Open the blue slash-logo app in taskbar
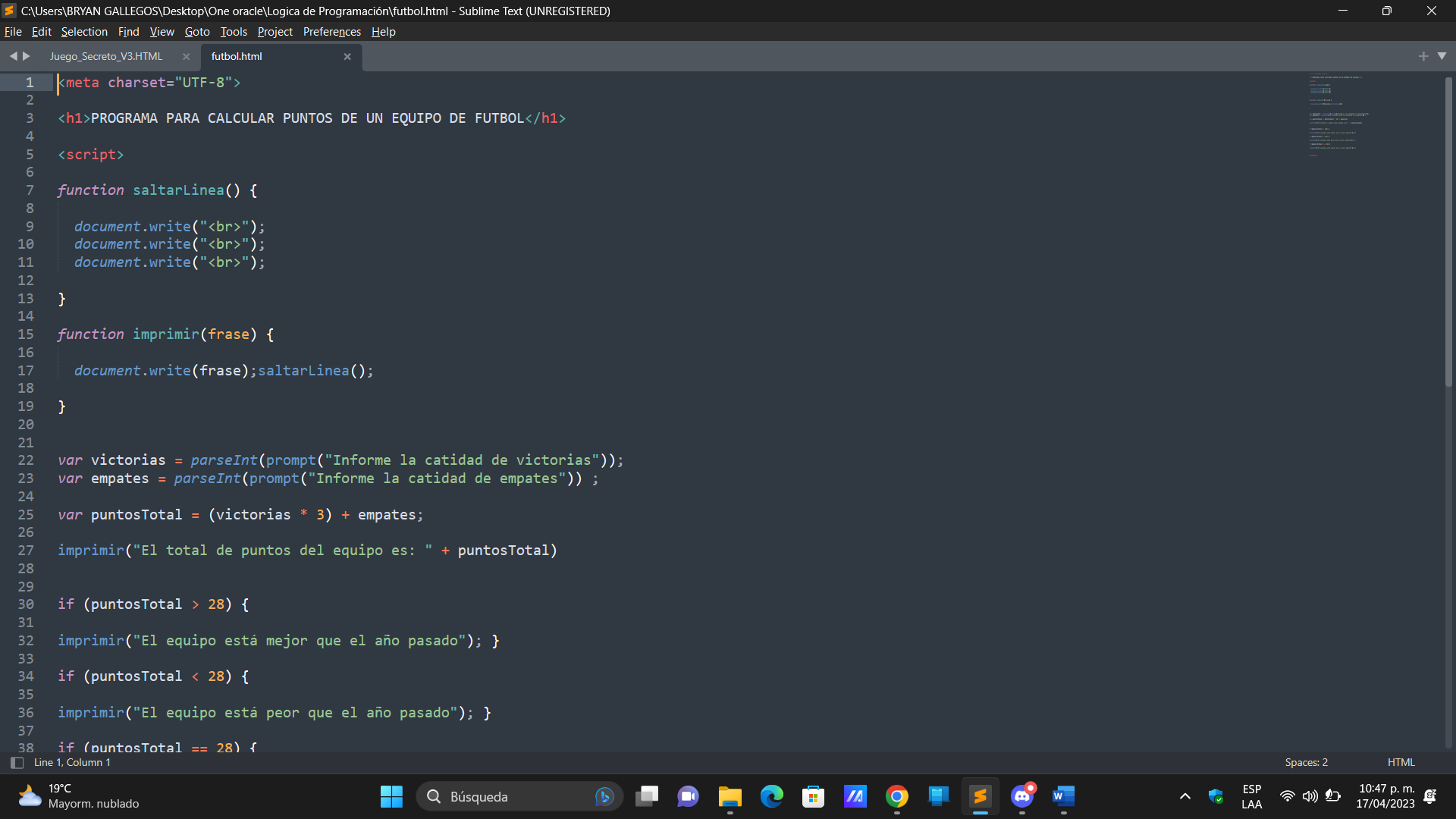The width and height of the screenshot is (1456, 819). pos(855,796)
